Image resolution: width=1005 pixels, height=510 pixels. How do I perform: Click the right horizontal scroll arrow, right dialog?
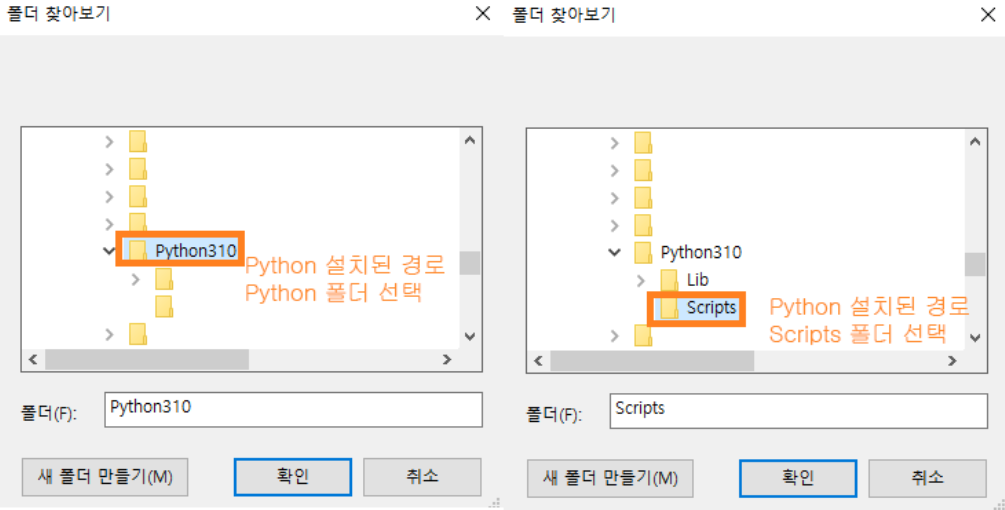(952, 361)
